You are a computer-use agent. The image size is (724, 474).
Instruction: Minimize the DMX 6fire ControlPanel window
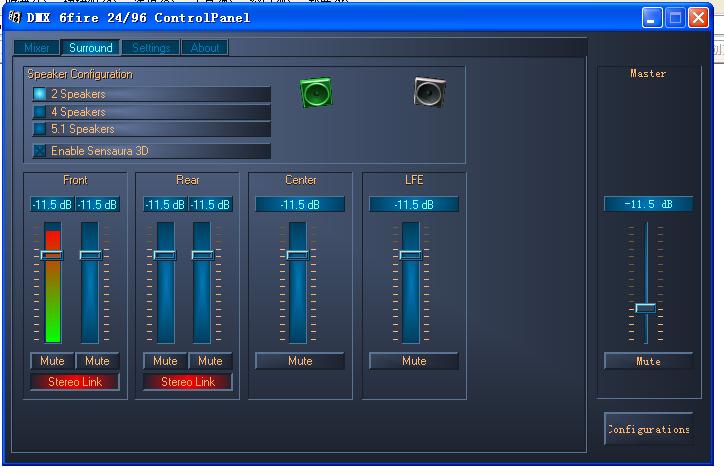652,18
